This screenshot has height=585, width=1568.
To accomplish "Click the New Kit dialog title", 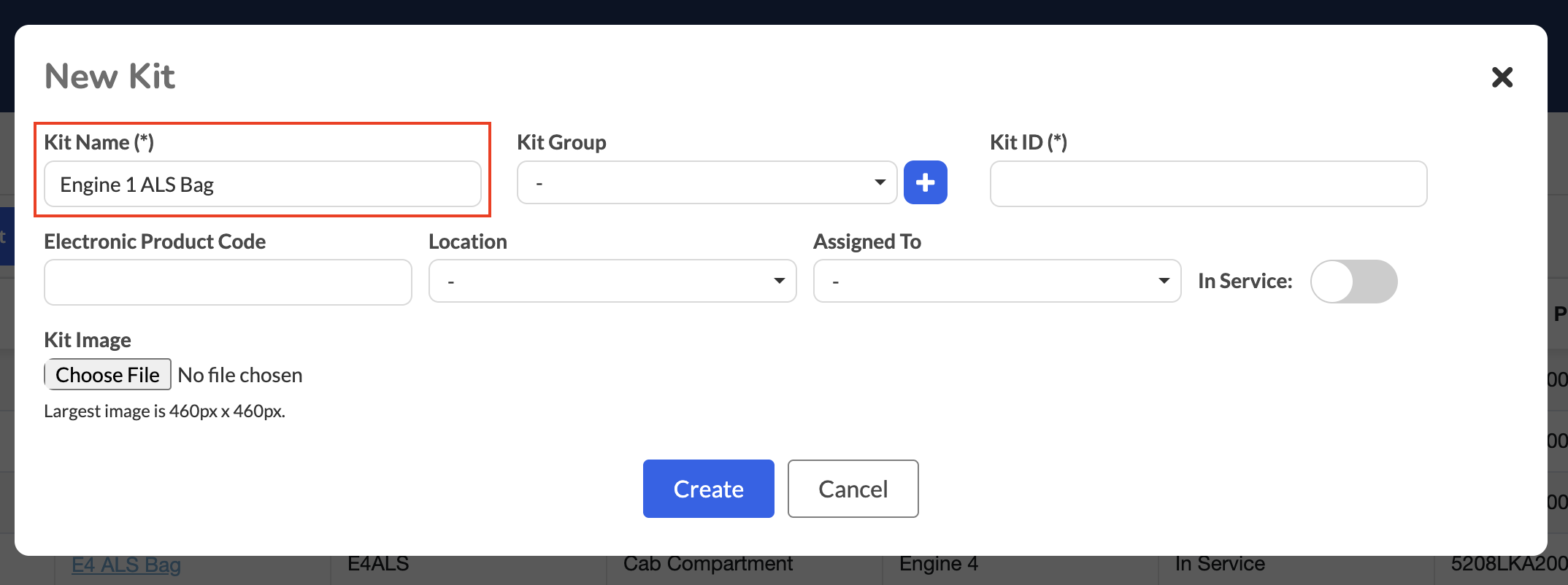I will (109, 76).
